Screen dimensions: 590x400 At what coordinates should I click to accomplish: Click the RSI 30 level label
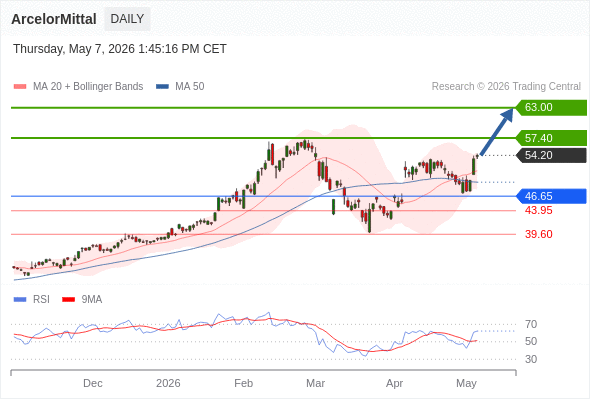531,359
